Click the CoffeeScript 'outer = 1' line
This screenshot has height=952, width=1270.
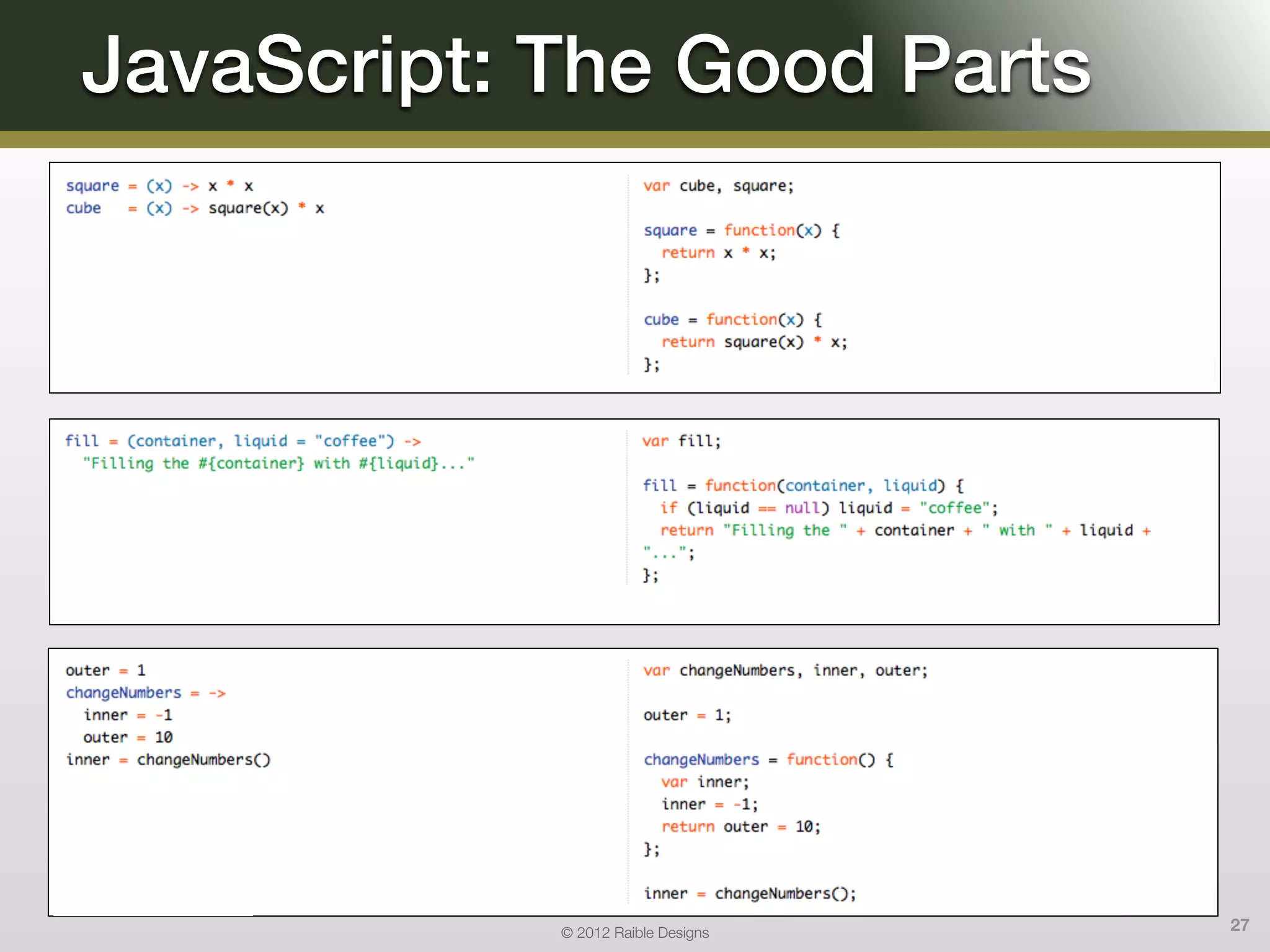click(105, 671)
